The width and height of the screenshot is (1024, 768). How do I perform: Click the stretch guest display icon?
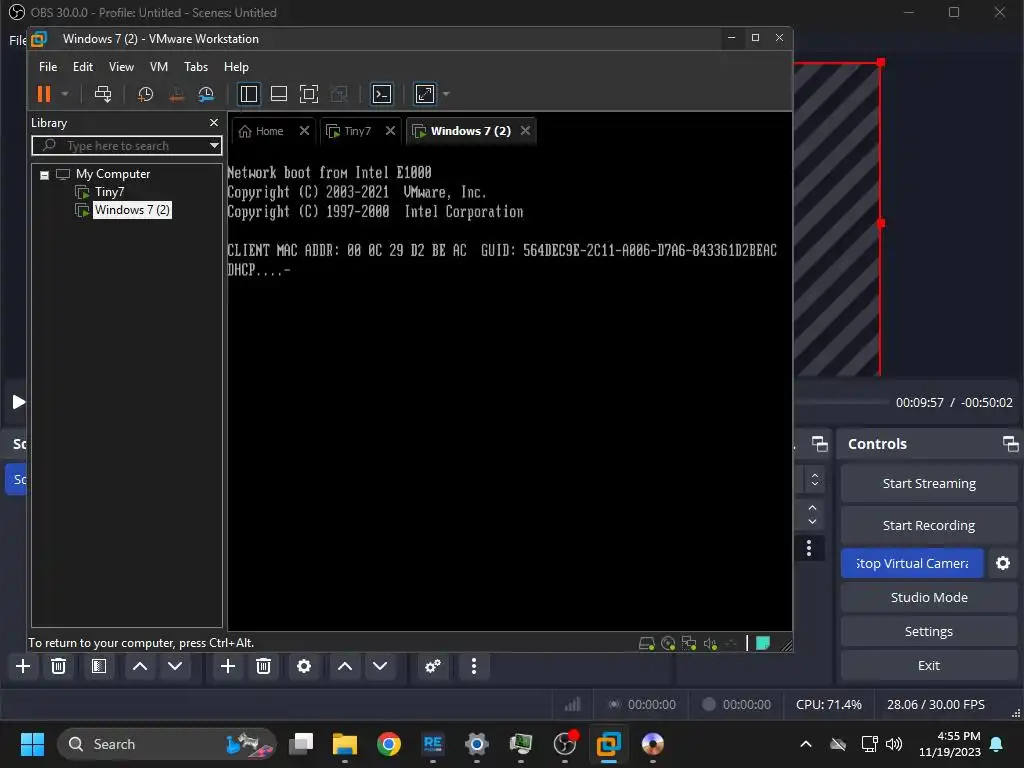[x=425, y=94]
